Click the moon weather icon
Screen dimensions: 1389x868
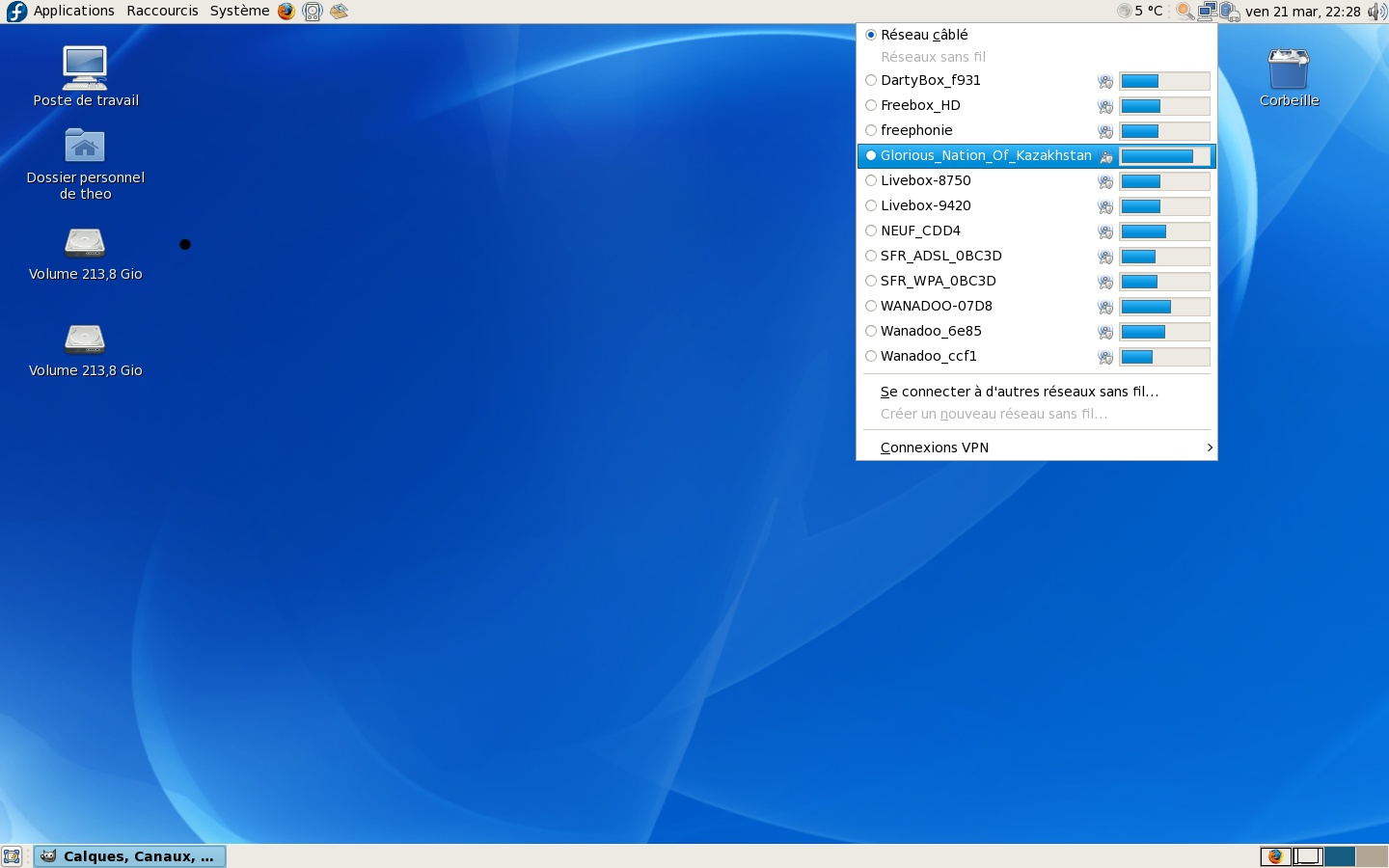coord(1124,12)
